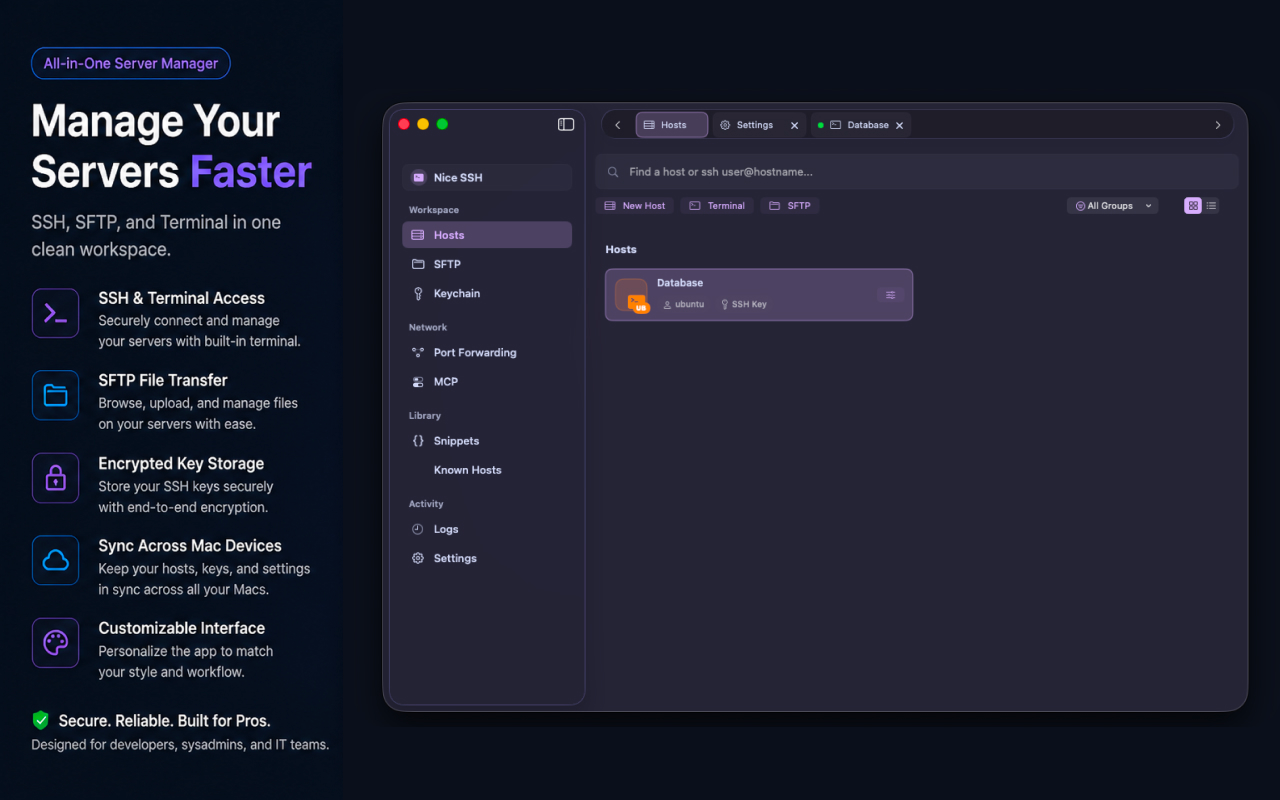Click the ubuntu username label
Viewport: 1280px width, 800px height.
(x=684, y=304)
